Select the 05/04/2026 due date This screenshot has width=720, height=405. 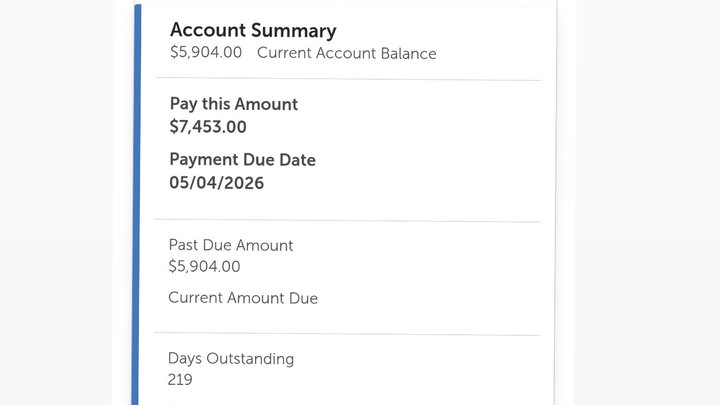[217, 183]
